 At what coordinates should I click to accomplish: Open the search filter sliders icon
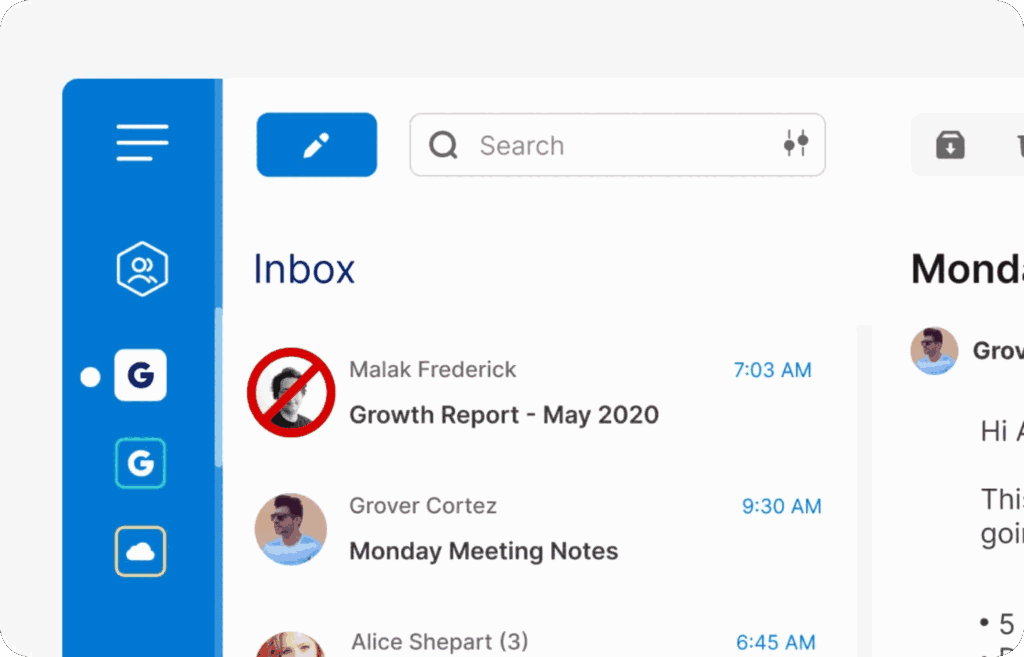coord(795,144)
